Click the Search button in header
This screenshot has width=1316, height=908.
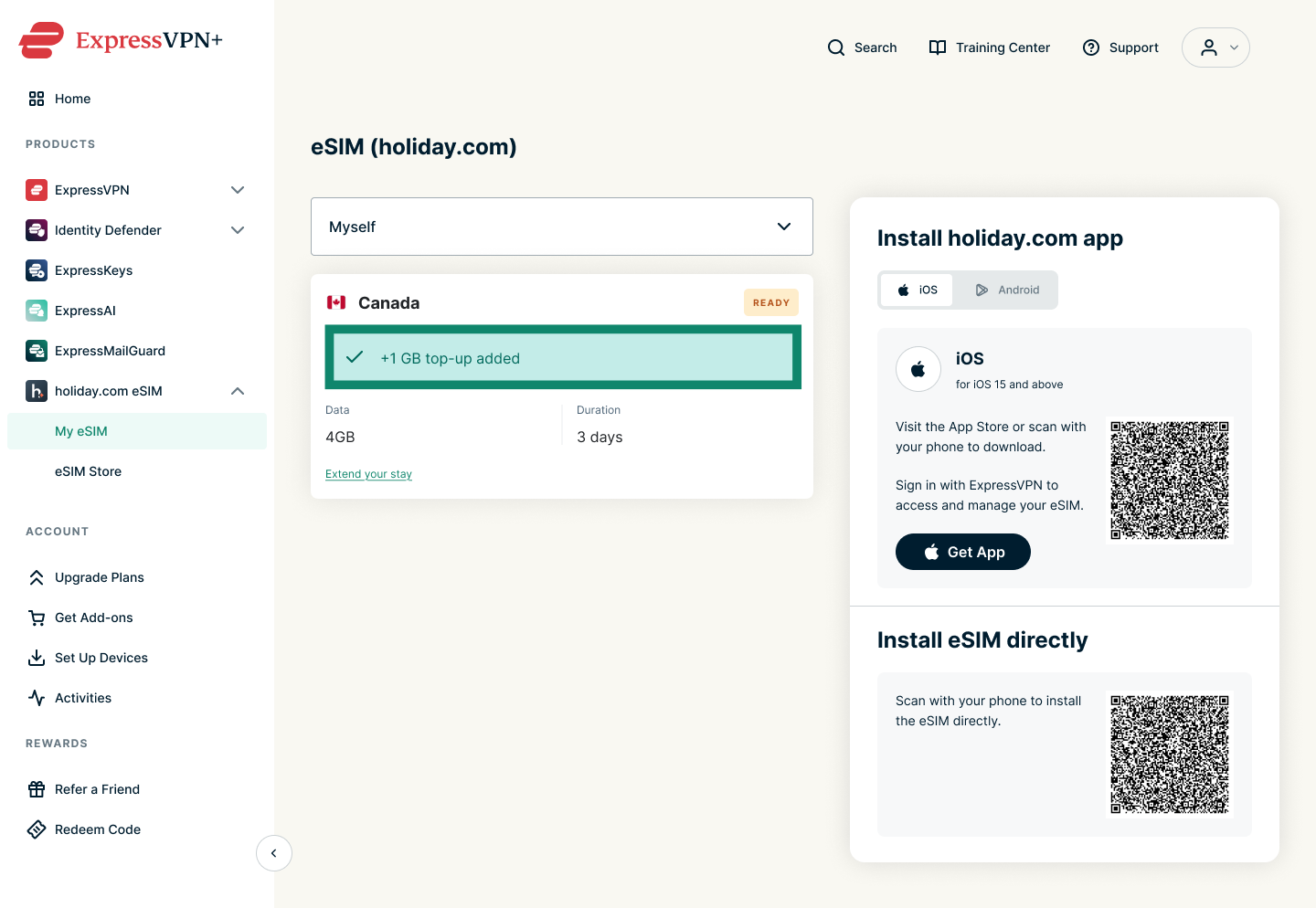(x=862, y=48)
